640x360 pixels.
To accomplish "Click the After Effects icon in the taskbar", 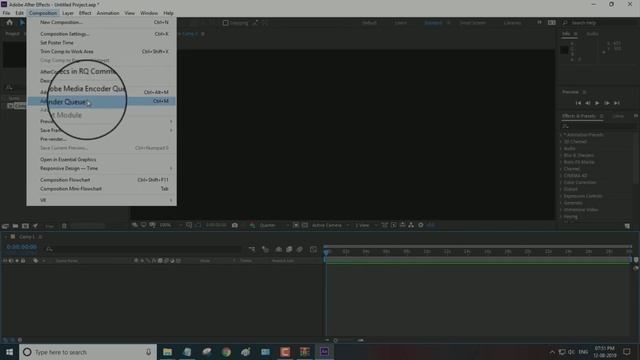I will [x=324, y=352].
